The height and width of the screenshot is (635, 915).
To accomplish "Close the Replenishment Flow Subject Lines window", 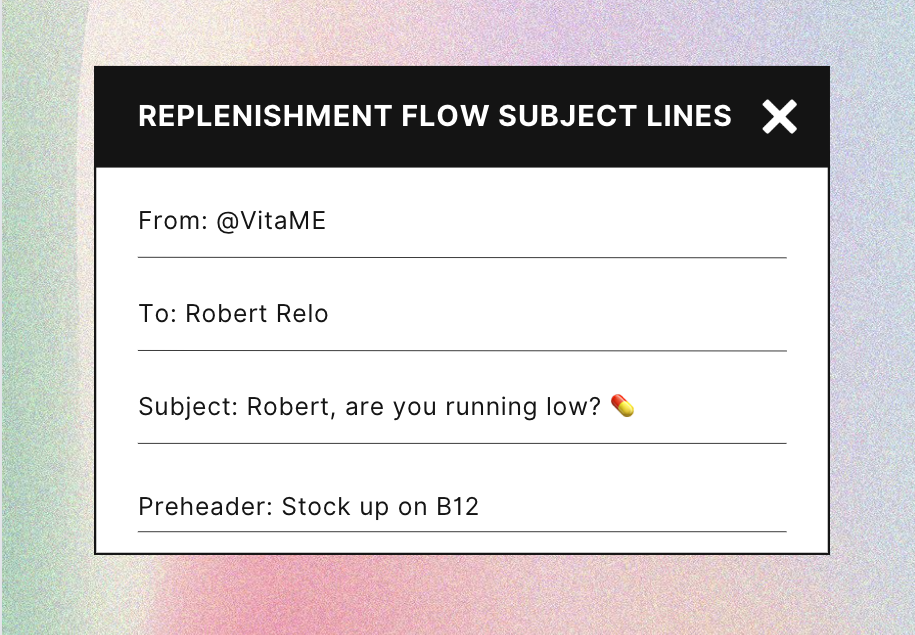I will coord(779,117).
